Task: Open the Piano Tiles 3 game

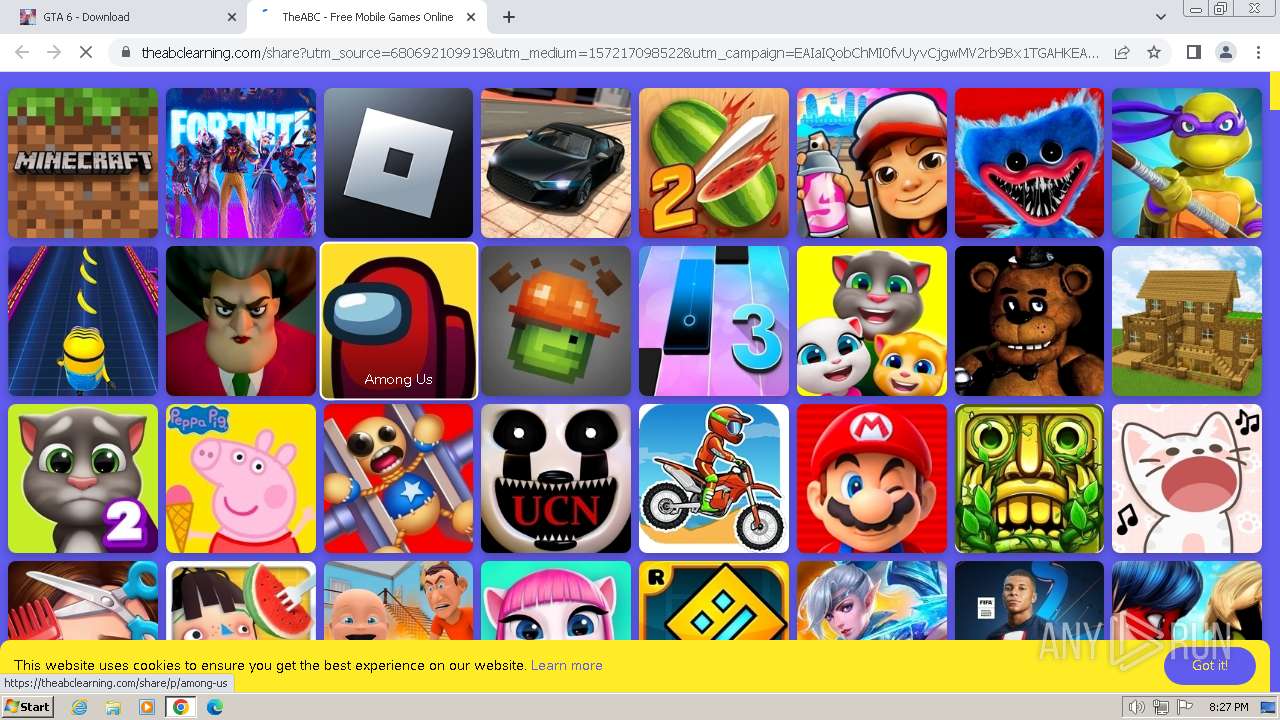Action: click(x=714, y=321)
